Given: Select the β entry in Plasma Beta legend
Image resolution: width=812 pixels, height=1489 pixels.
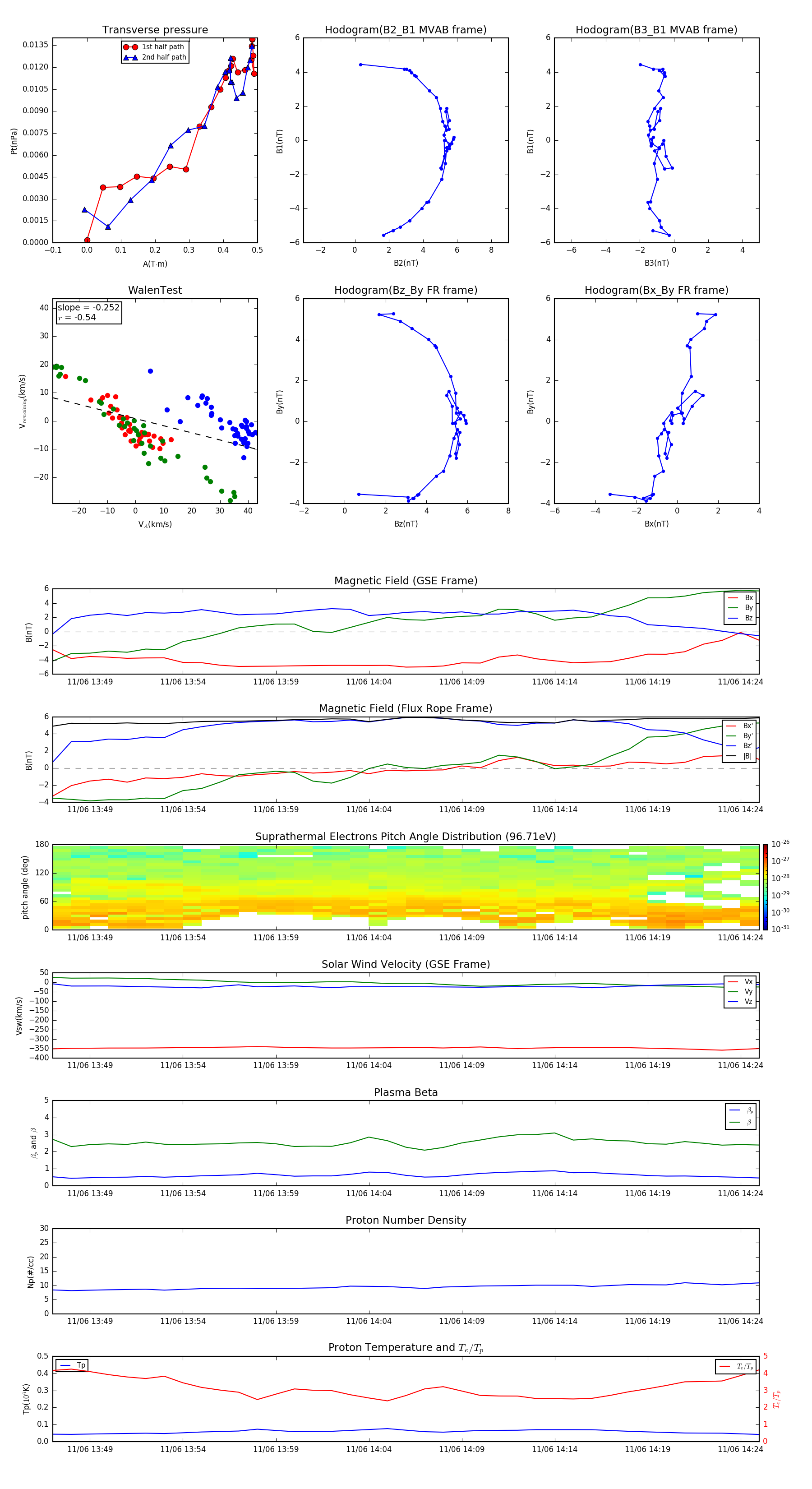Looking at the screenshot, I should point(741,1122).
